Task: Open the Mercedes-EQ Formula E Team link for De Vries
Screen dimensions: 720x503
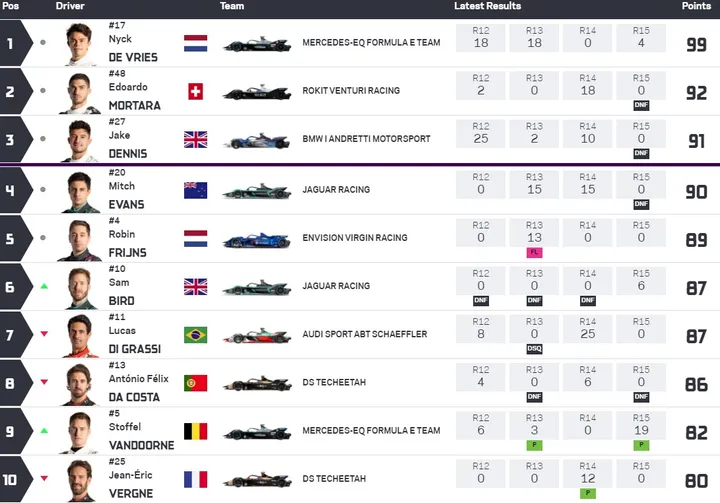Action: click(371, 43)
